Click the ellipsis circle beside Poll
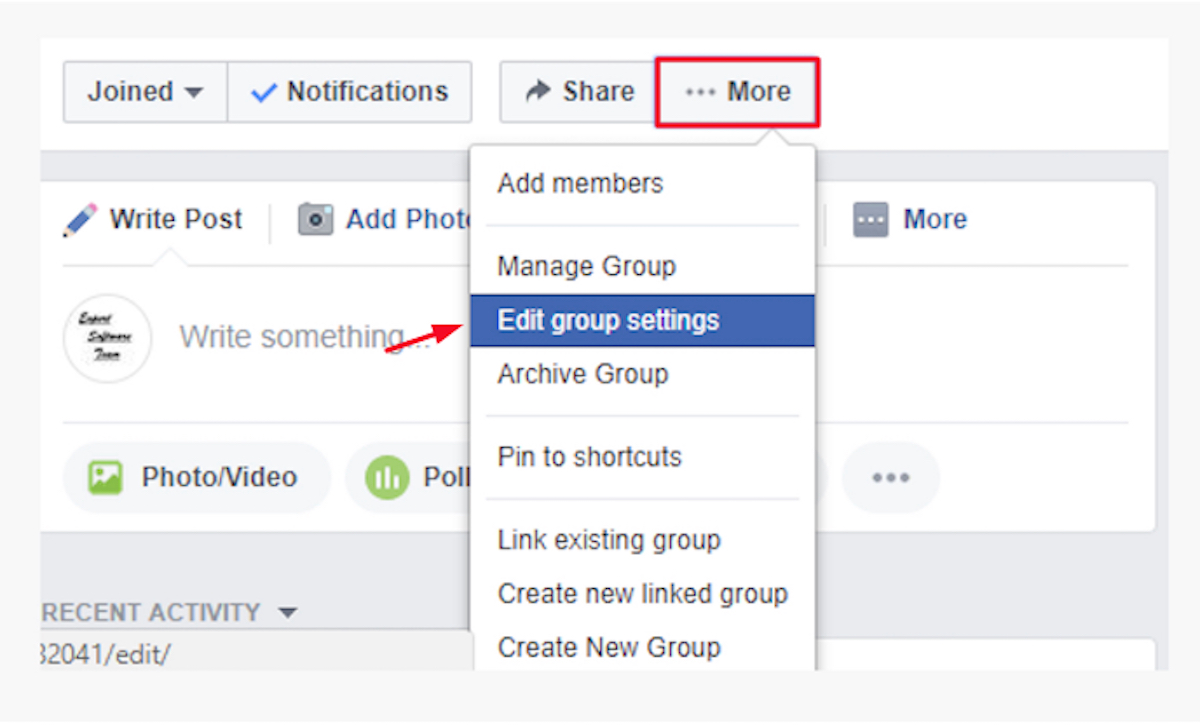The image size is (1200, 727). 890,477
